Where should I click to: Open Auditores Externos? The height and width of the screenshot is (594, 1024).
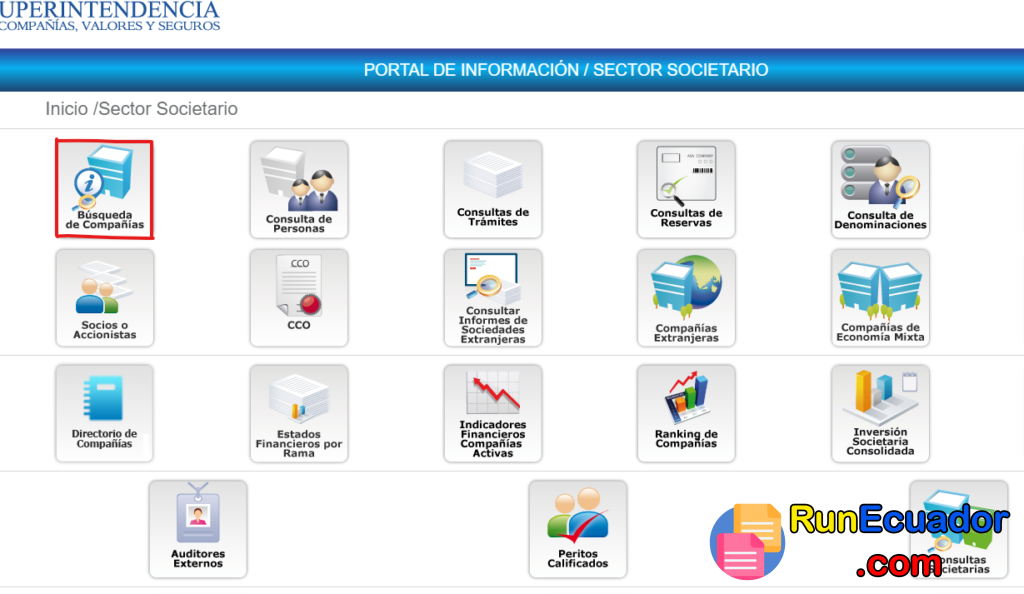point(197,529)
